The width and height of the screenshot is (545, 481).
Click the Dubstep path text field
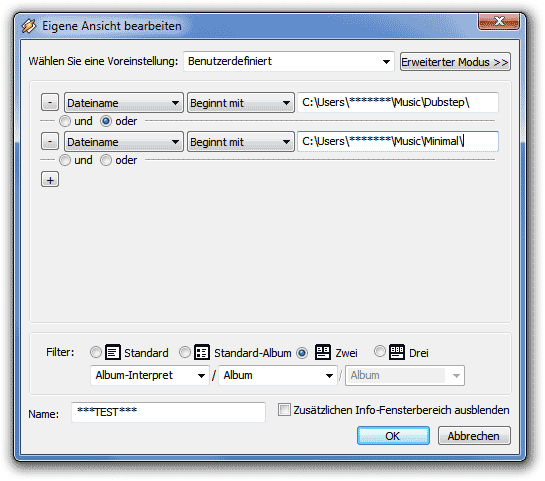pos(398,103)
